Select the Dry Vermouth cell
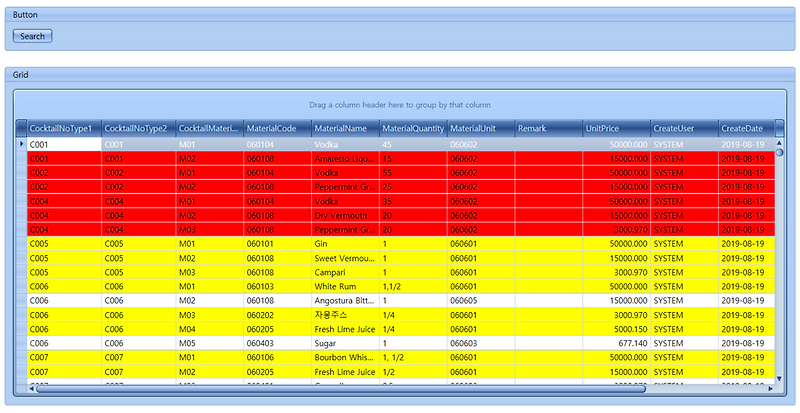This screenshot has width=800, height=413. pos(345,215)
